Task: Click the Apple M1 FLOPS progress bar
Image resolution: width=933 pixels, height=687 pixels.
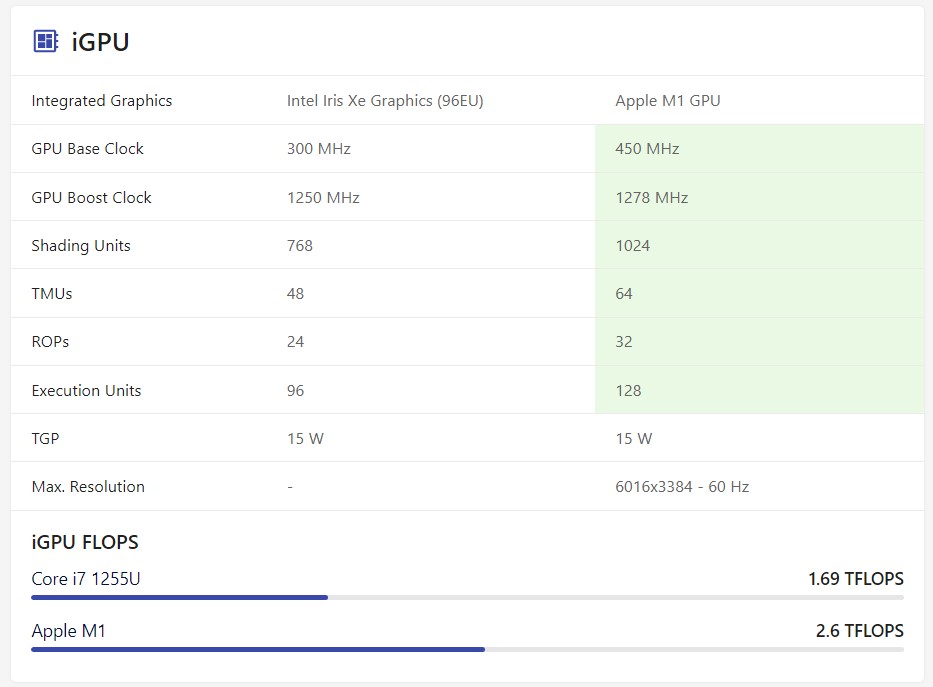Action: pyautogui.click(x=467, y=649)
